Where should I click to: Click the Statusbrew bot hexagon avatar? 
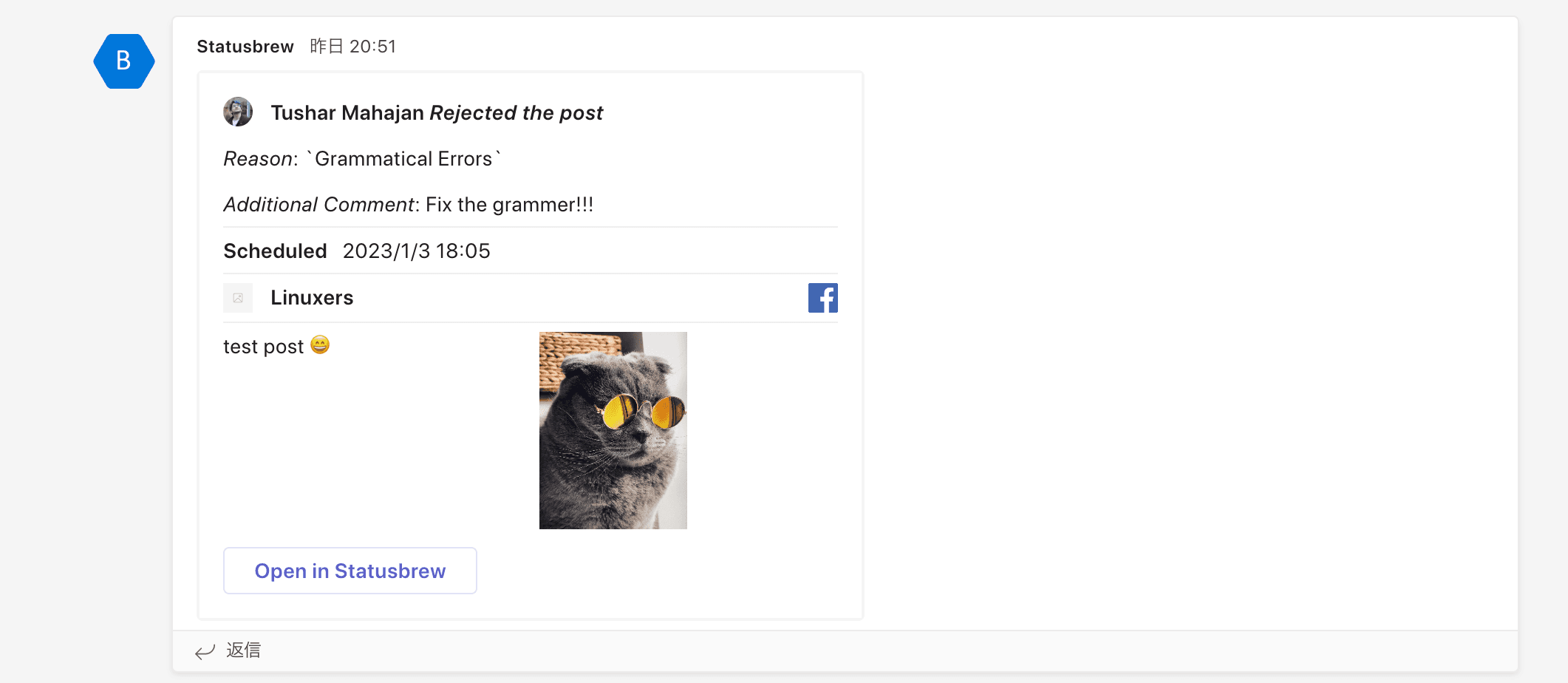coord(123,61)
